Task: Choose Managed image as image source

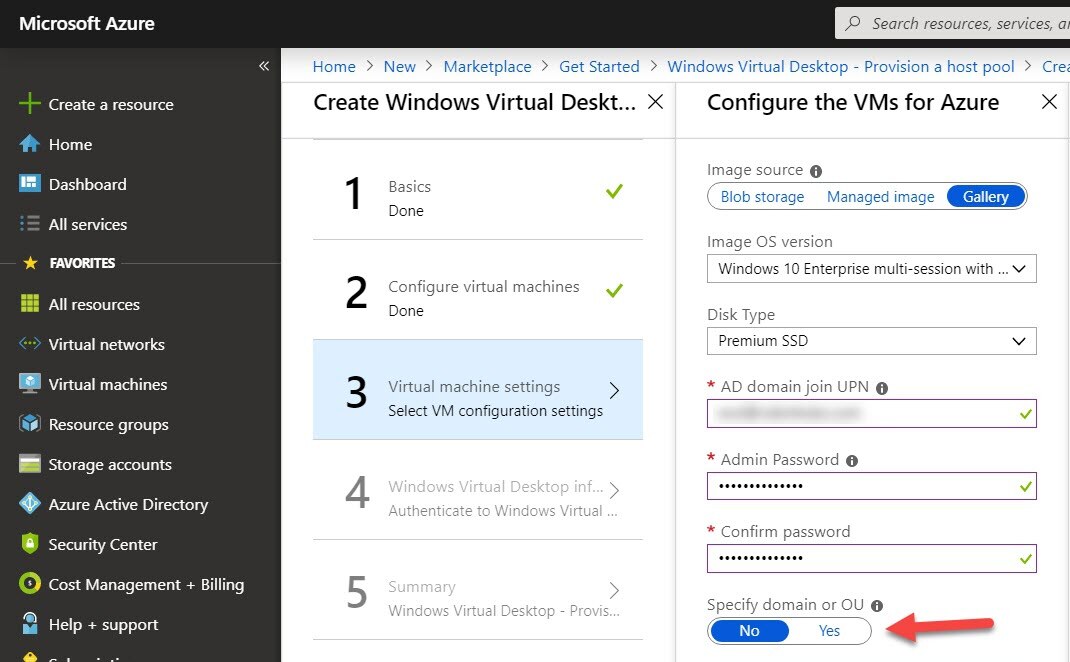Action: click(880, 197)
